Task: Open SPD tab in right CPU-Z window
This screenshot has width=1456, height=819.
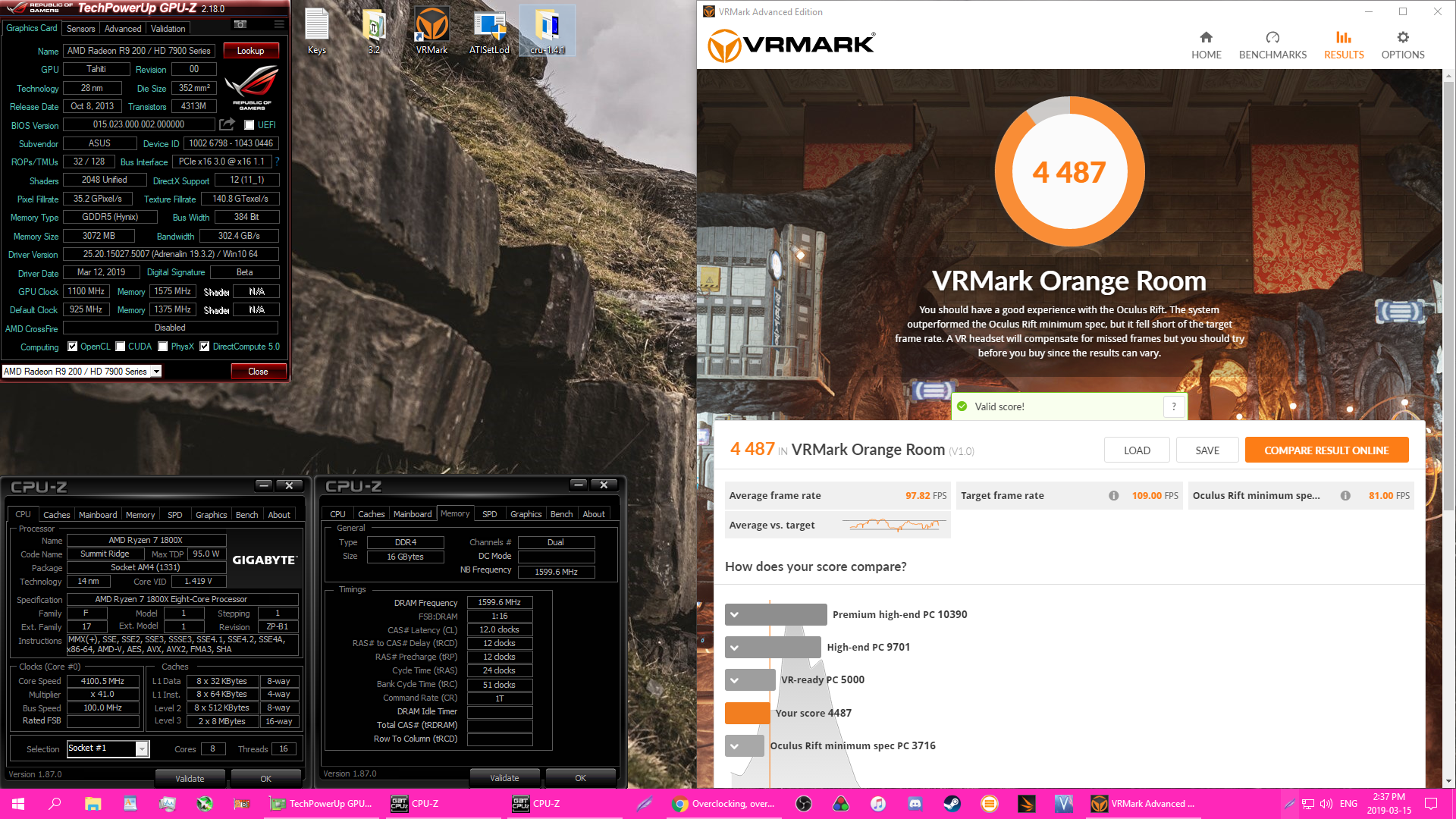Action: [490, 514]
